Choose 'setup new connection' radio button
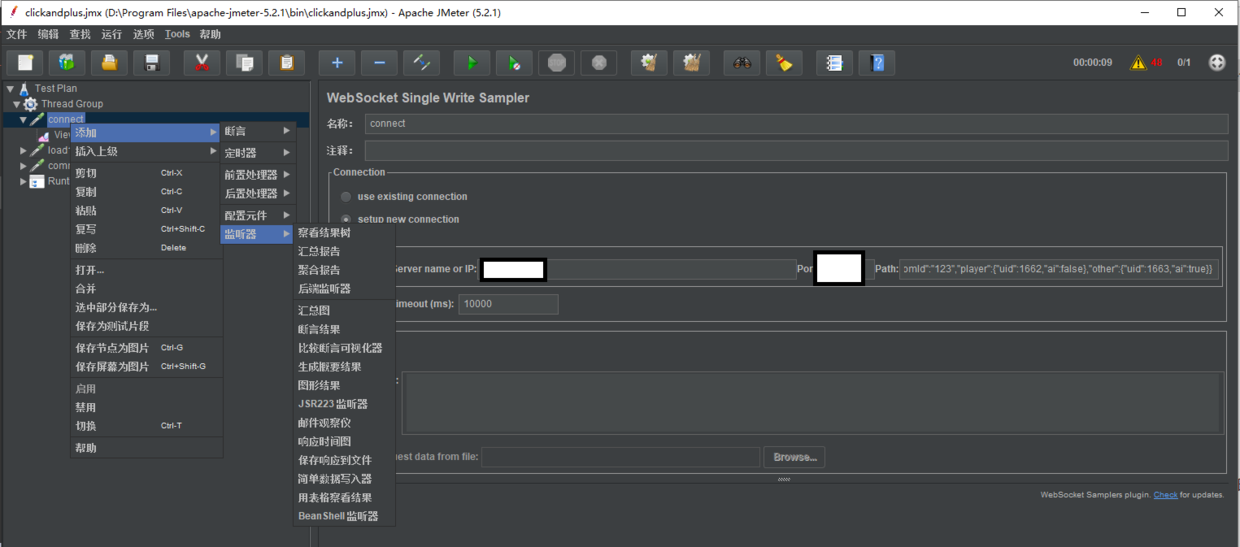This screenshot has width=1240, height=547. [x=346, y=219]
